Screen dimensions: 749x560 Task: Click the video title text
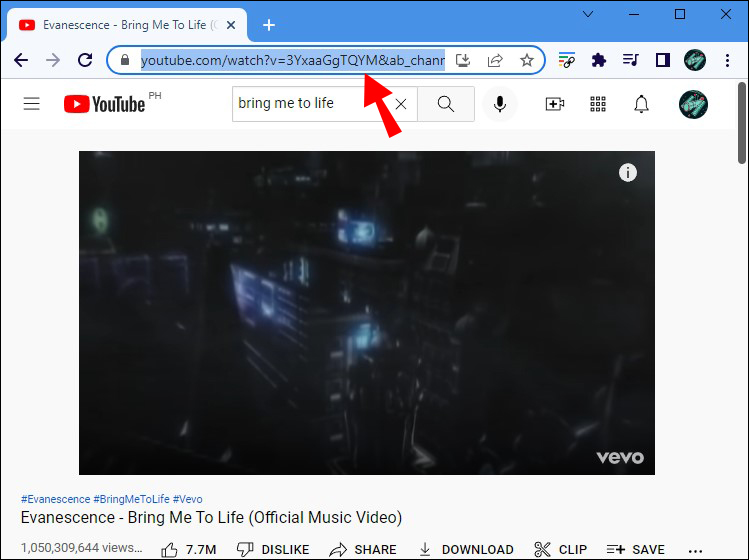click(x=211, y=517)
